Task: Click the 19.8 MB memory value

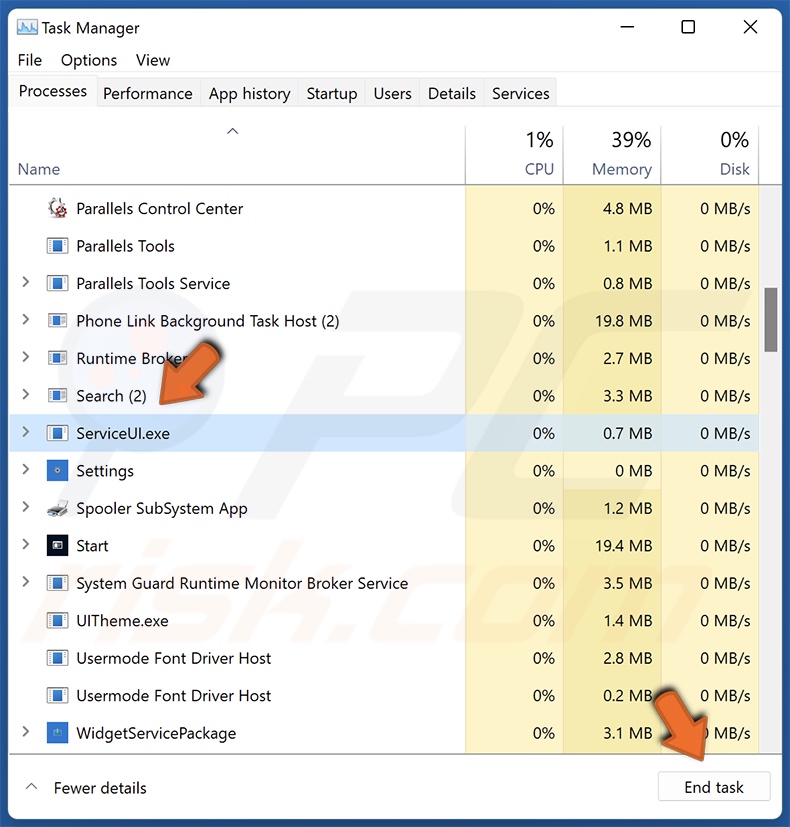Action: (x=623, y=321)
